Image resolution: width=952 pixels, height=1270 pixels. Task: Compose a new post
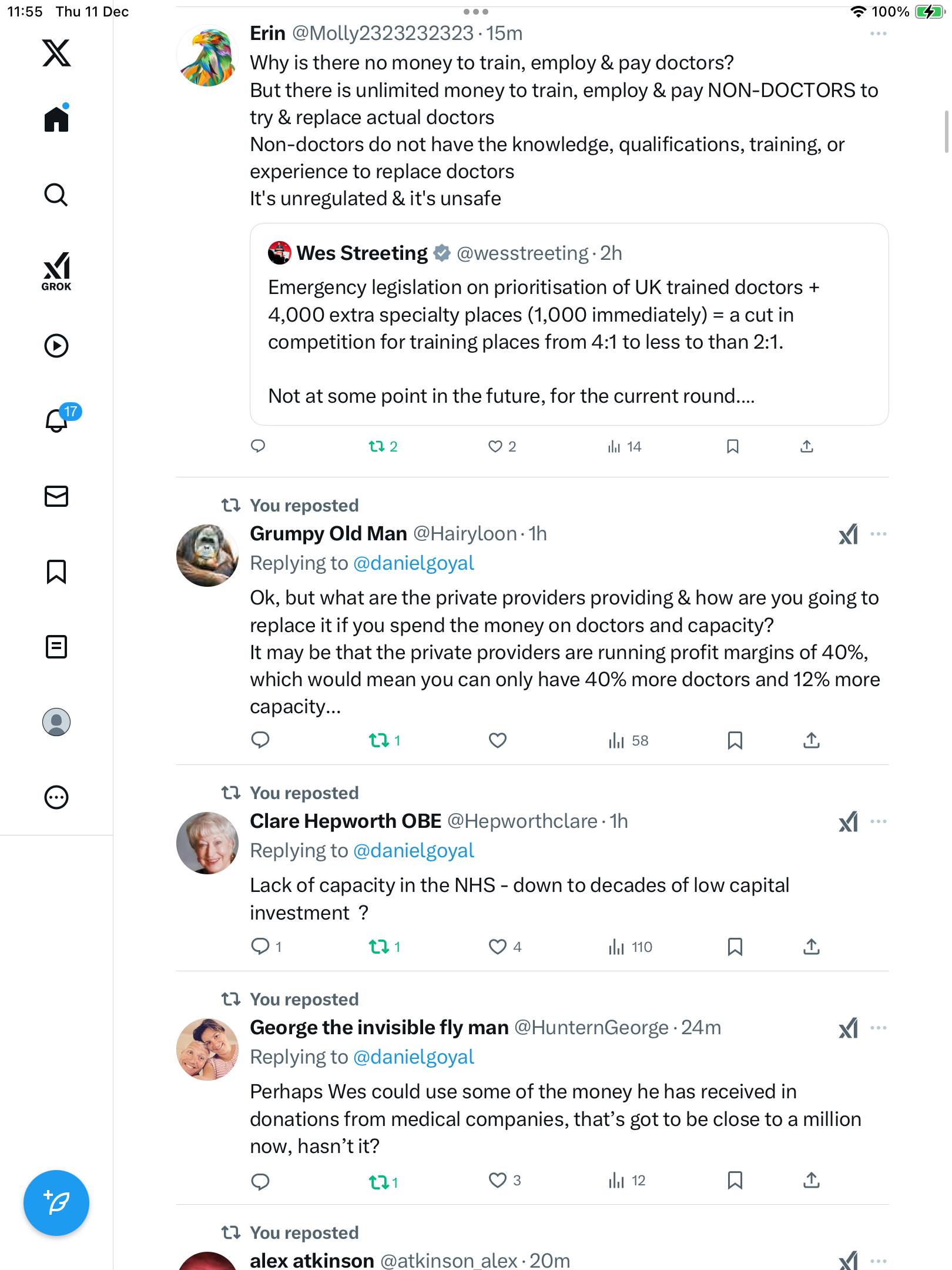point(56,1202)
